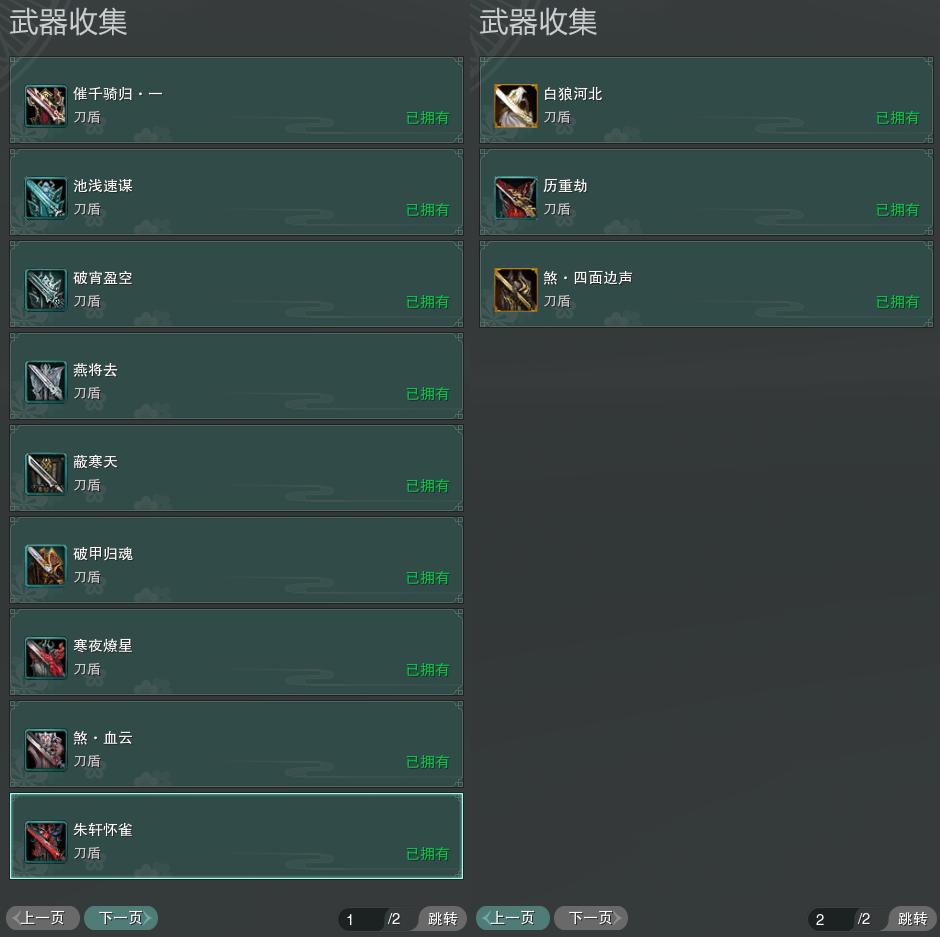Select the 破甲归魂 weapon icon

(46, 566)
